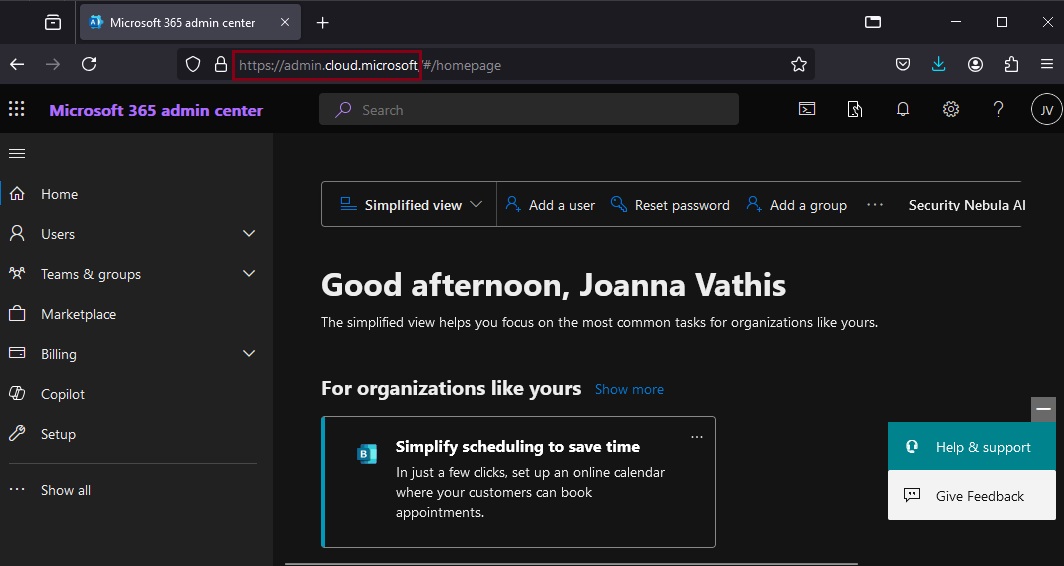Go to Copilot in the sidebar
Screen dimensions: 1064x566
click(62, 394)
